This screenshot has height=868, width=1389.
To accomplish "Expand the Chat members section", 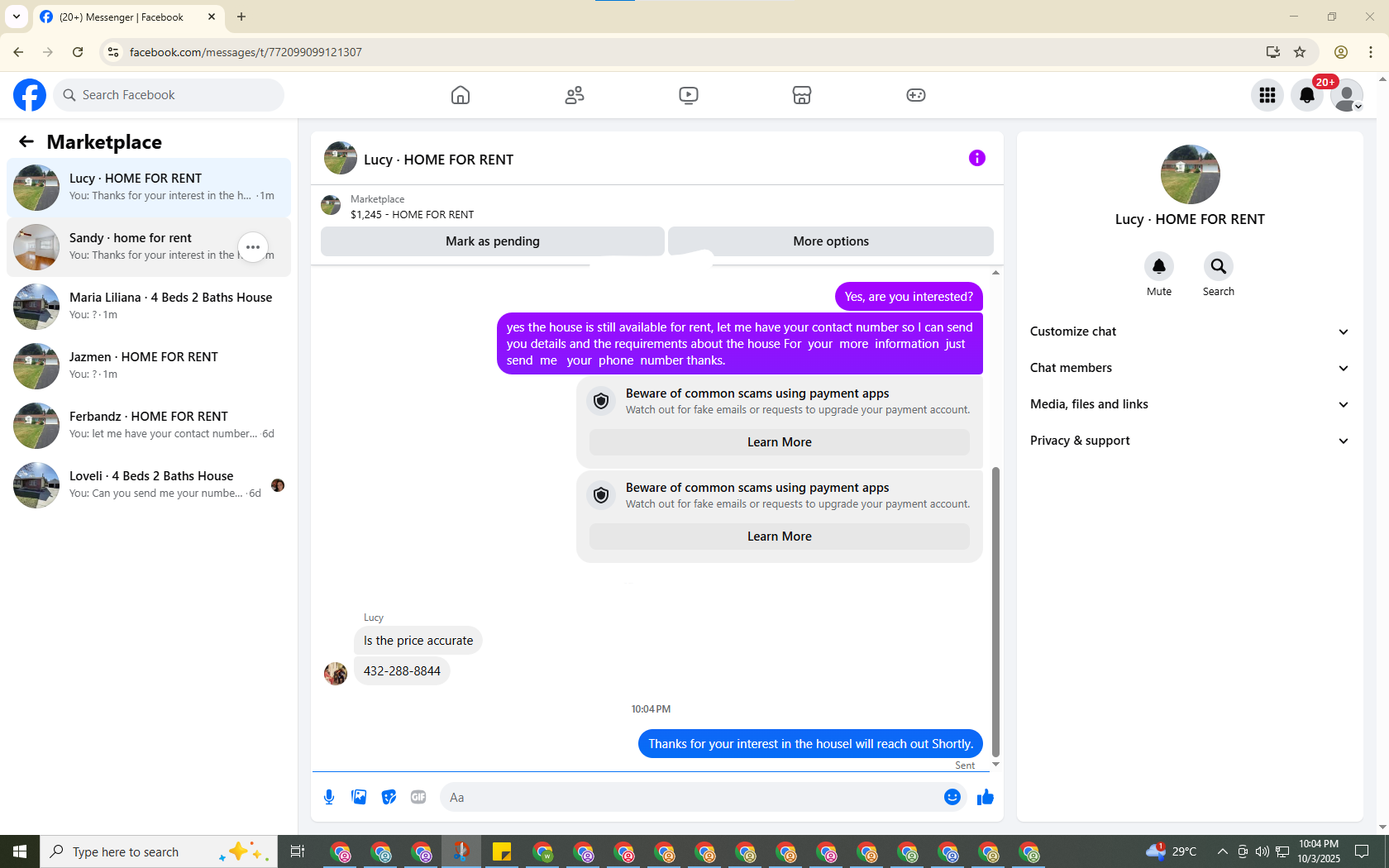I will click(1190, 368).
